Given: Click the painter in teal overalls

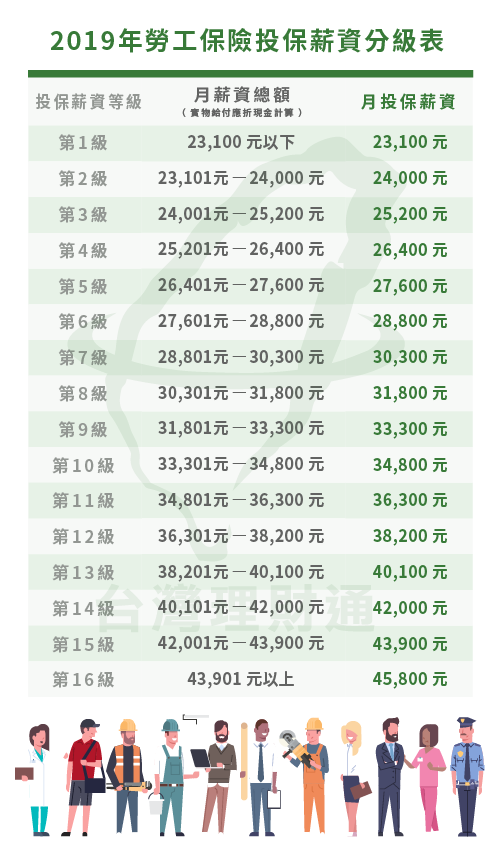Looking at the screenshot, I should click(172, 777).
